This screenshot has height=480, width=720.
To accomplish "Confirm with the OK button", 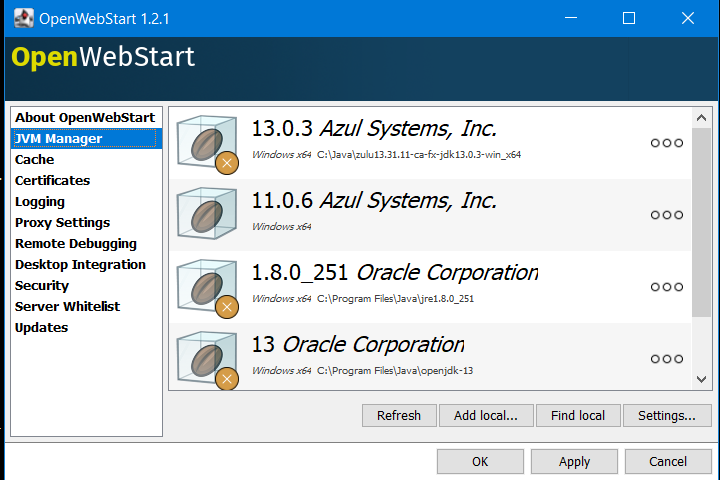I will [480, 461].
